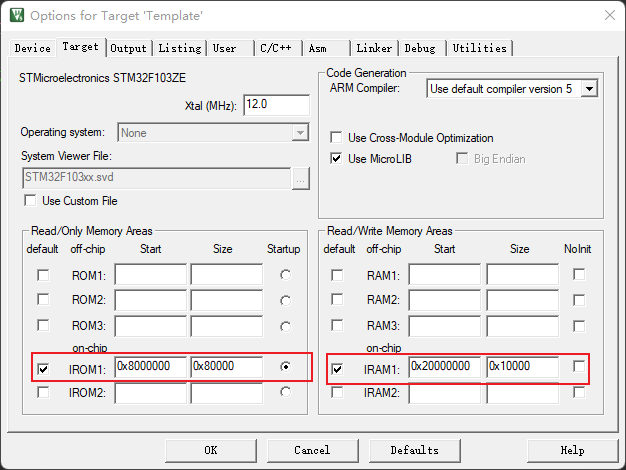This screenshot has height=470, width=626.
Task: Open the Debug tab
Action: tap(422, 48)
